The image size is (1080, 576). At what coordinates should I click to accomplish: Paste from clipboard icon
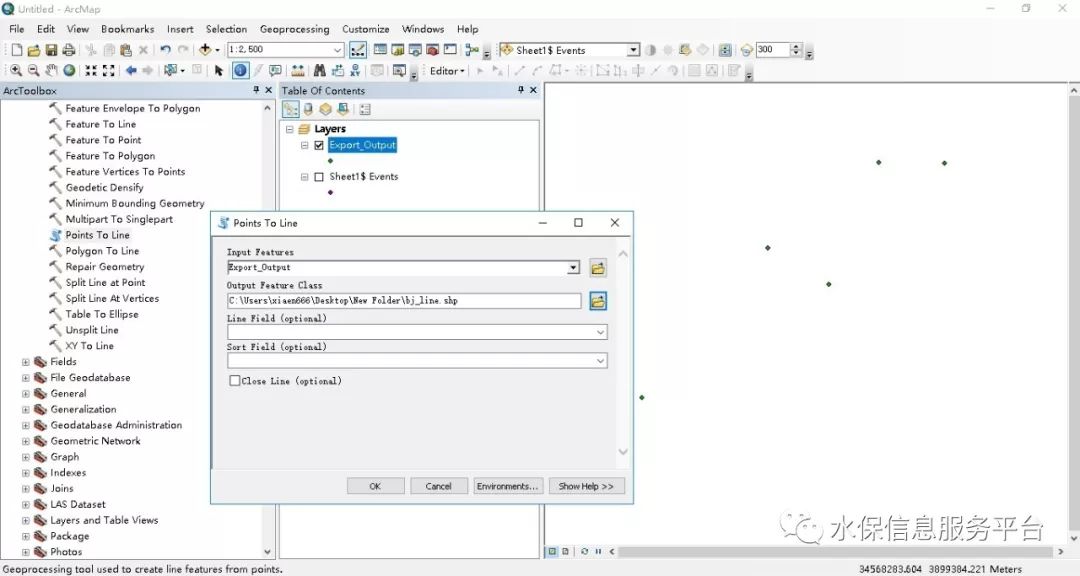(x=125, y=50)
